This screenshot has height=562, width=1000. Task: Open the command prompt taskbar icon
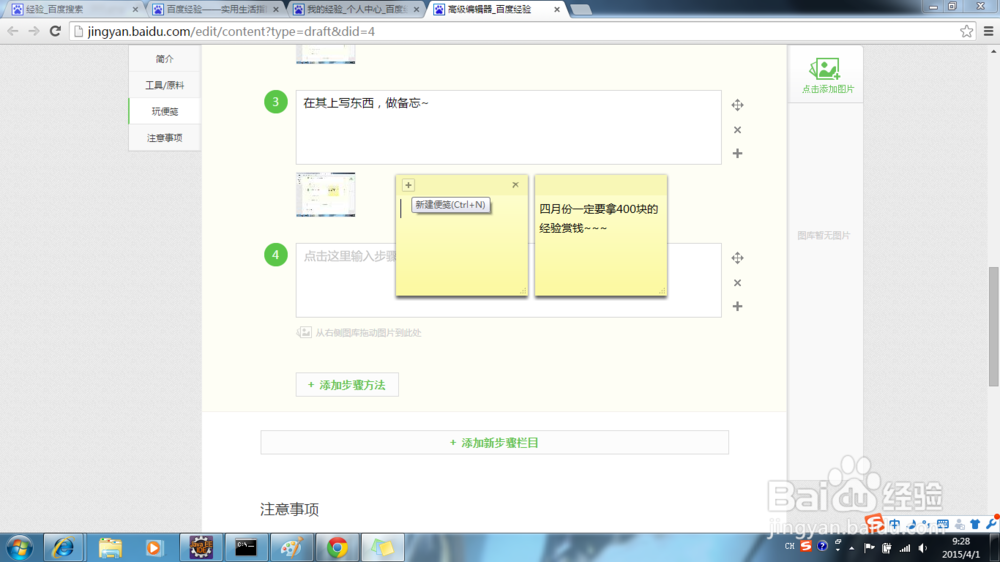246,548
